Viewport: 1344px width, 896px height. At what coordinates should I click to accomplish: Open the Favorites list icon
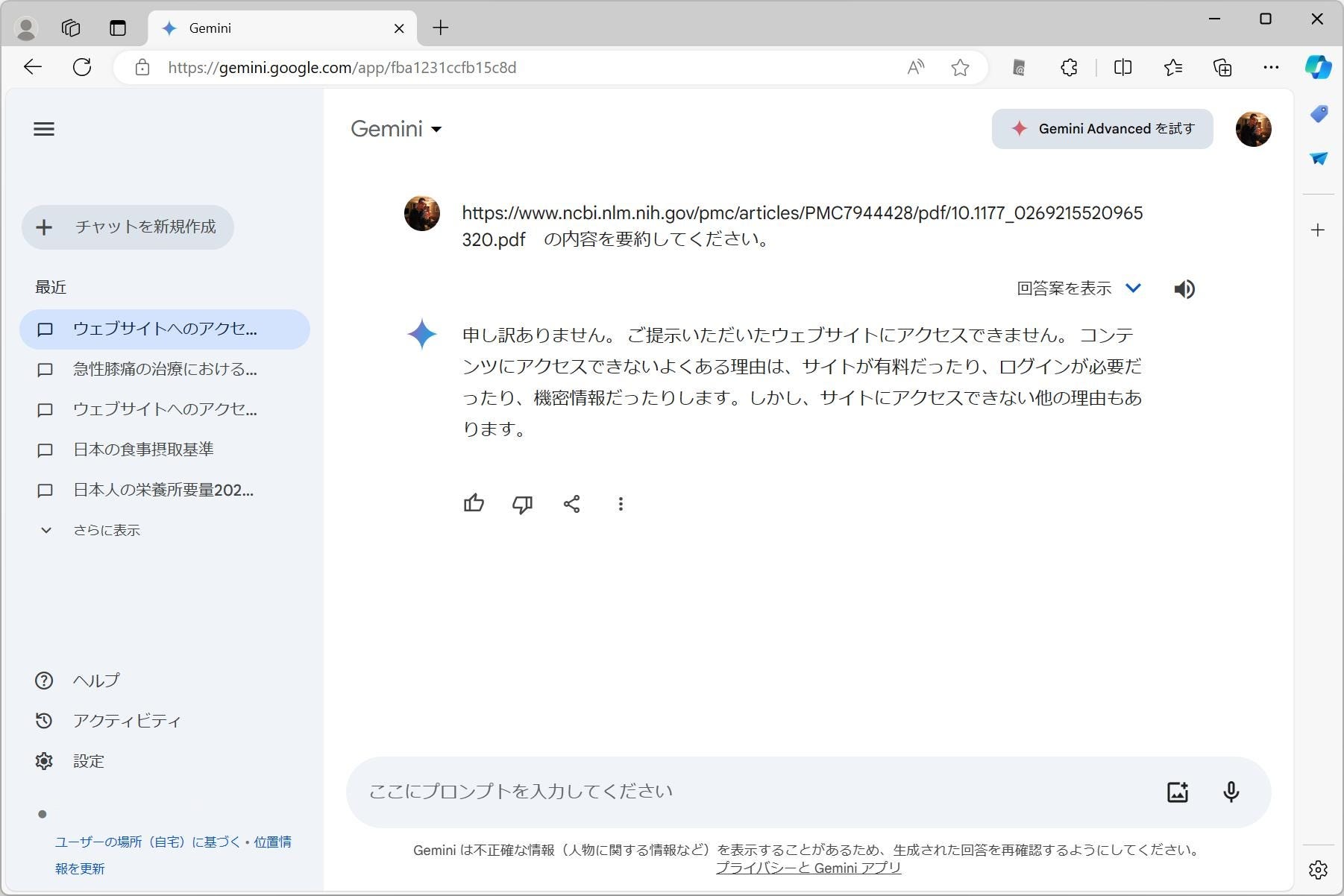[x=1173, y=68]
